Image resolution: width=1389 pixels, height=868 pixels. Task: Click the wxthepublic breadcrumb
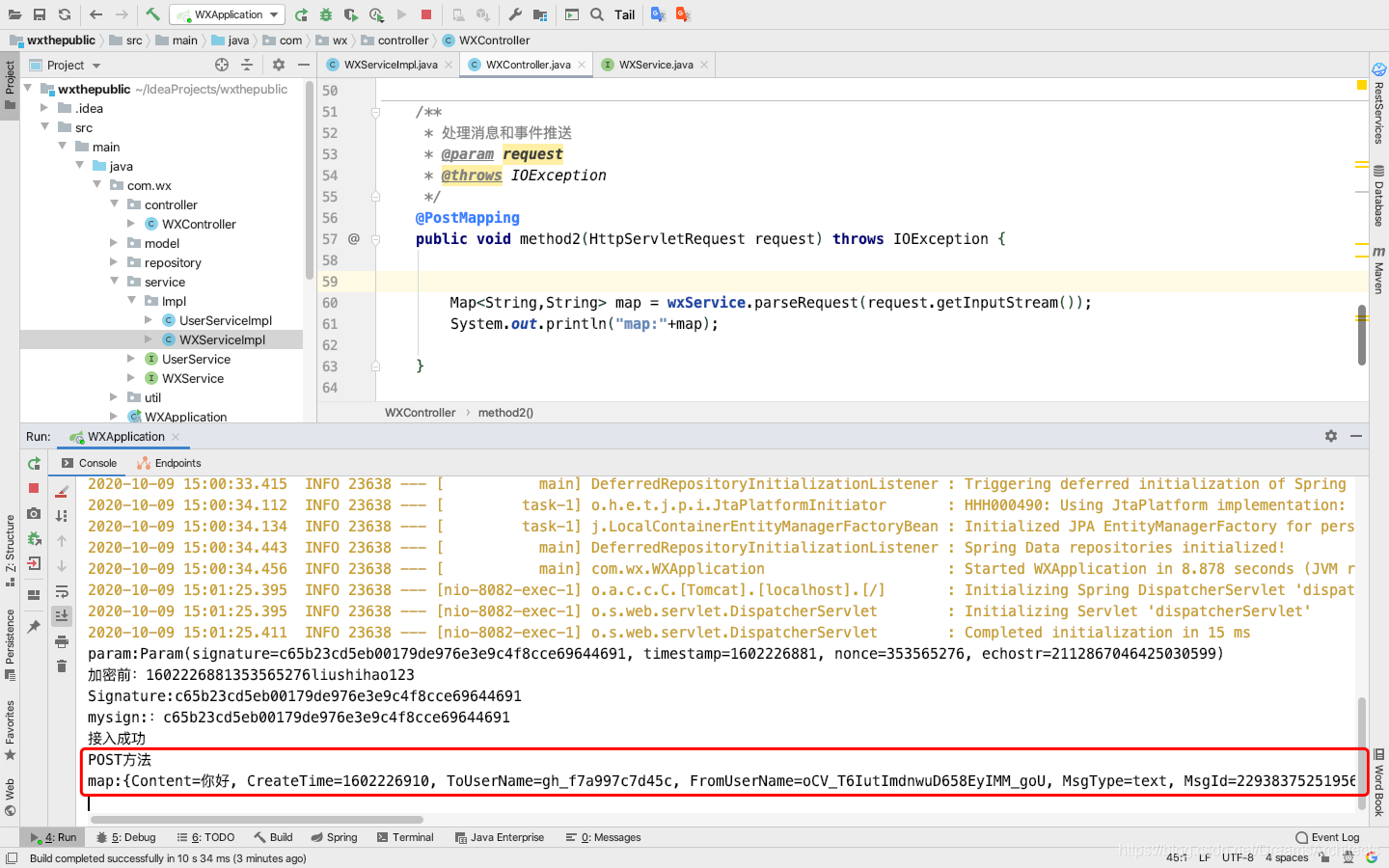tap(52, 41)
